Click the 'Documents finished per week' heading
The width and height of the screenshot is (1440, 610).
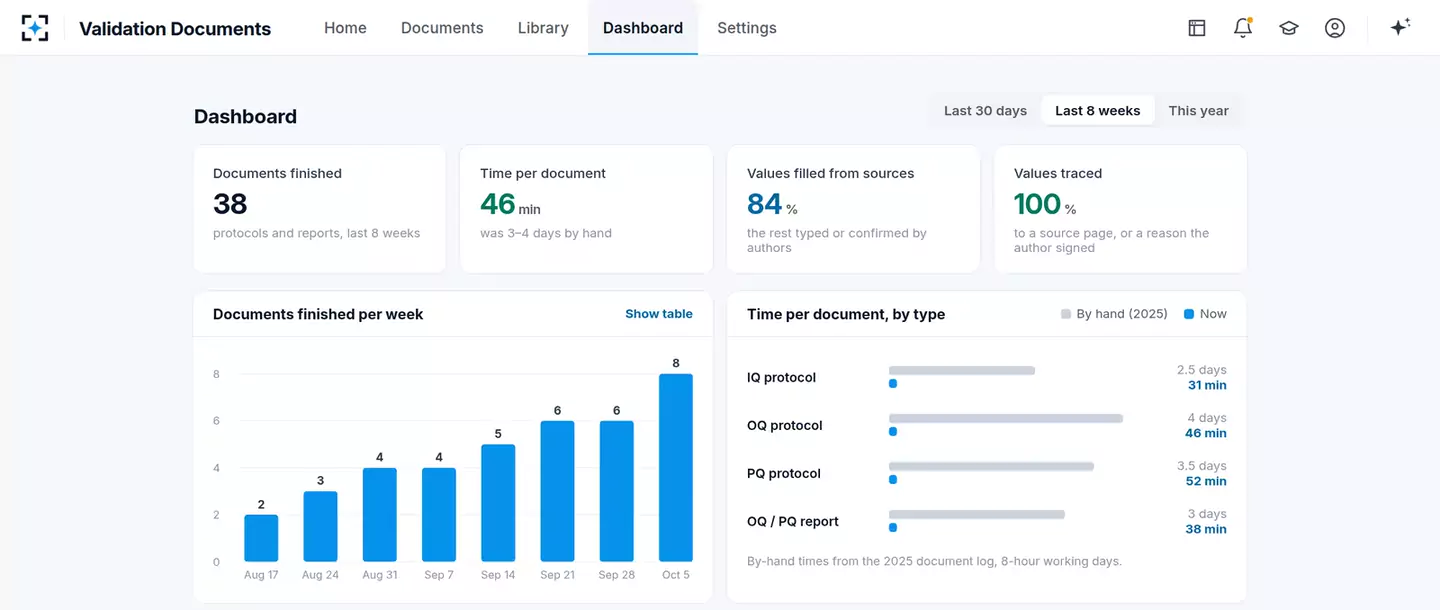318,314
